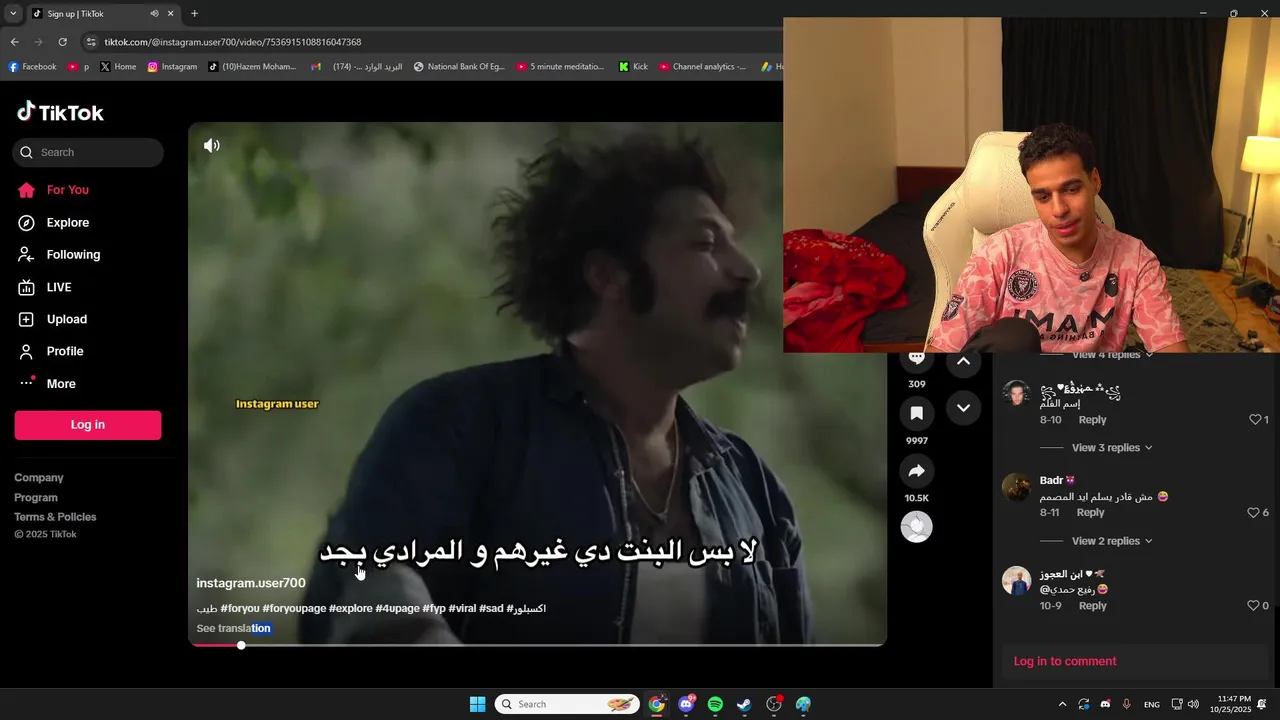Click the comments bubble icon above 309
The height and width of the screenshot is (720, 1280).
[x=916, y=359]
